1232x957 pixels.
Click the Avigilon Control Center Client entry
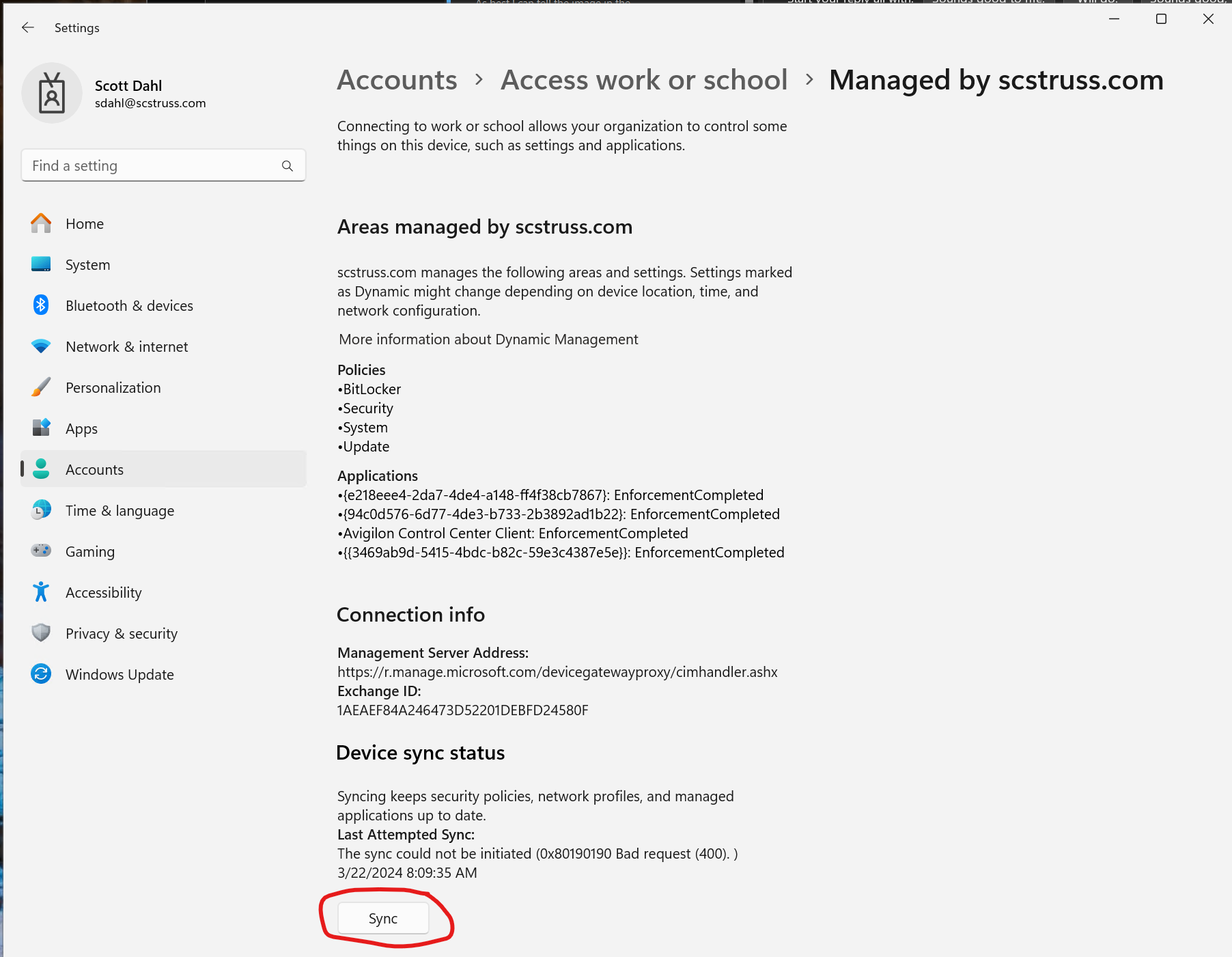tap(513, 533)
